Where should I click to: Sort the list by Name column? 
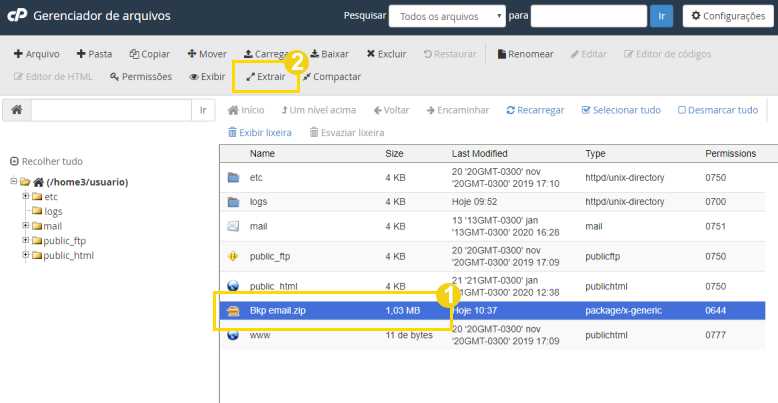(262, 154)
